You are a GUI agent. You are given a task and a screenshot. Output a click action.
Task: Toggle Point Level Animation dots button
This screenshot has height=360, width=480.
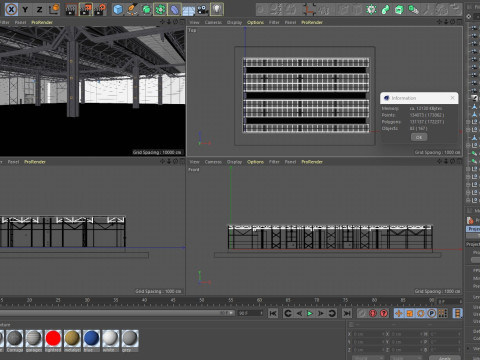tap(443, 313)
